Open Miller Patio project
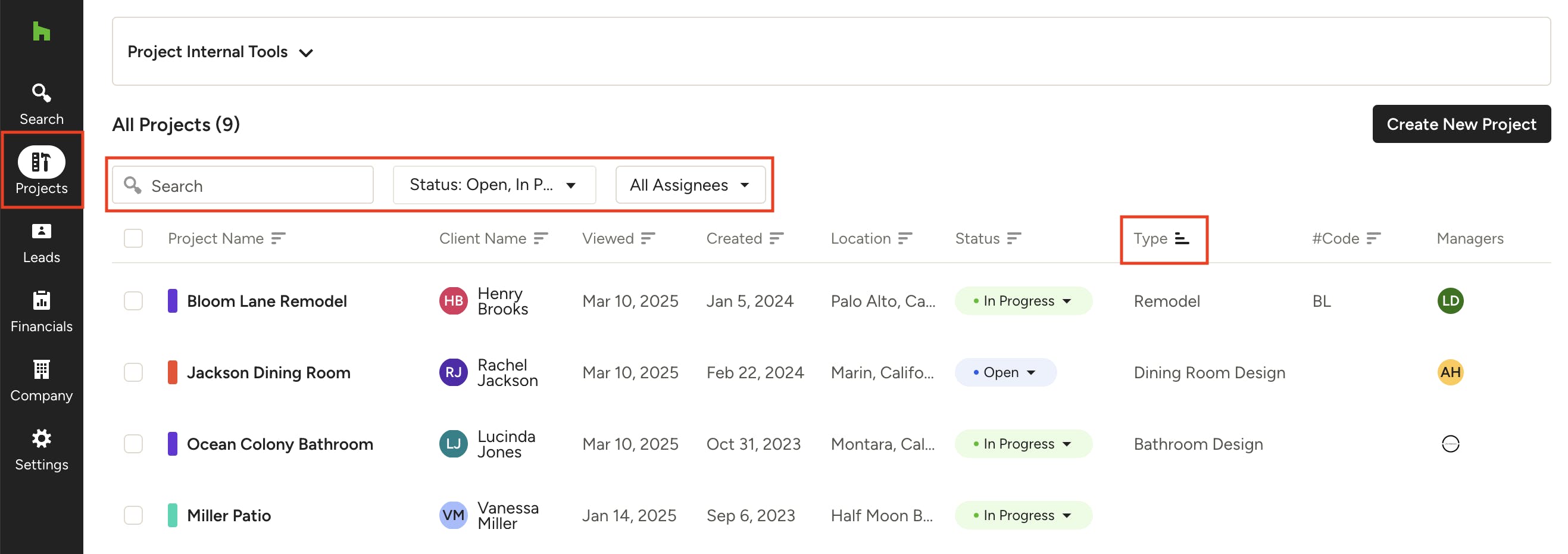 (229, 515)
